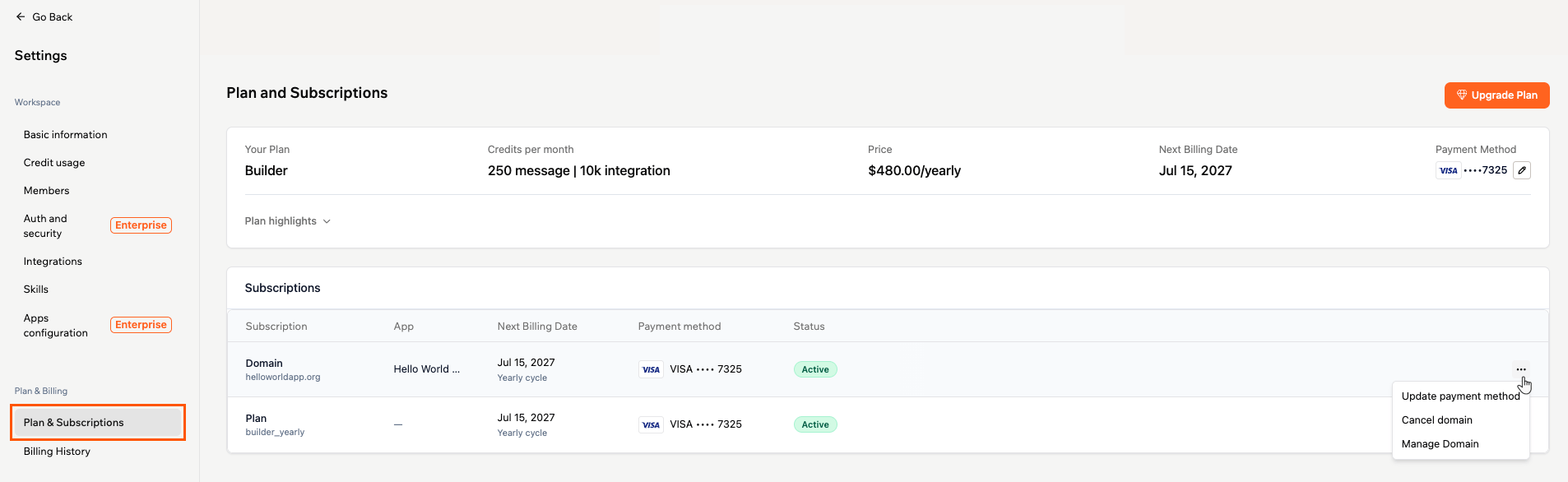1568x482 pixels.
Task: Open Apps configuration settings
Action: 55,326
